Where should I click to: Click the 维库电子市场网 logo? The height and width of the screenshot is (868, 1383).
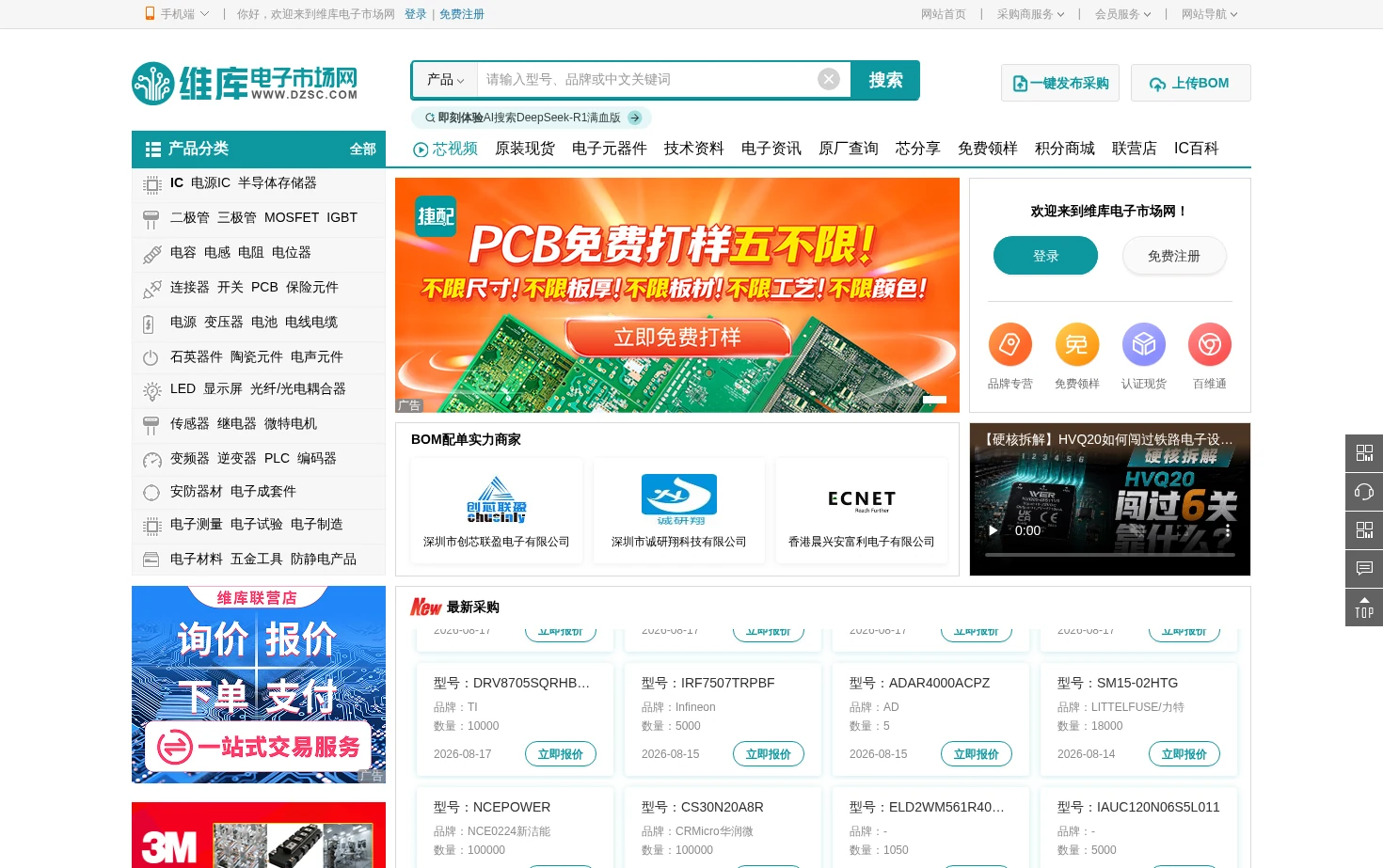click(245, 84)
